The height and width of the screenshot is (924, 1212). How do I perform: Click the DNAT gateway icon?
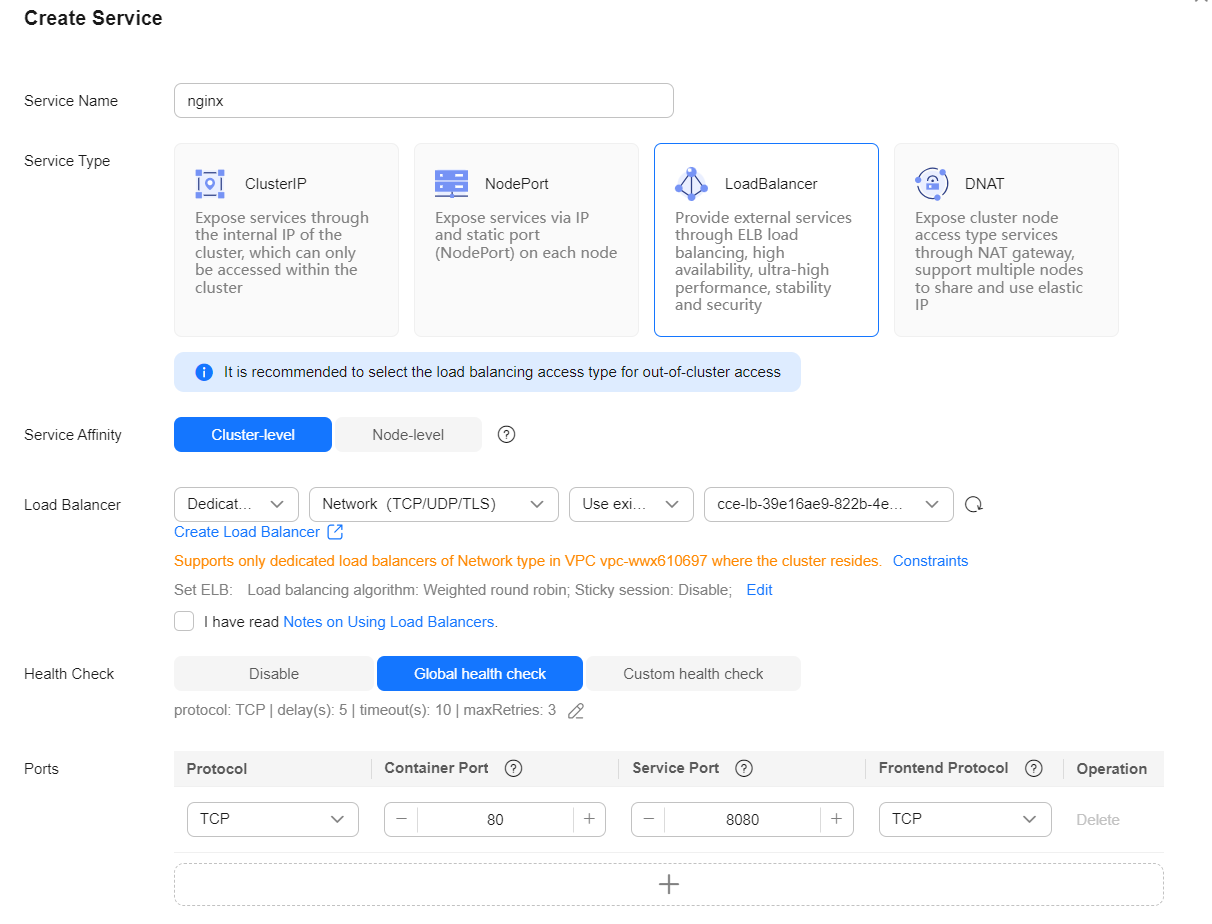pyautogui.click(x=932, y=184)
